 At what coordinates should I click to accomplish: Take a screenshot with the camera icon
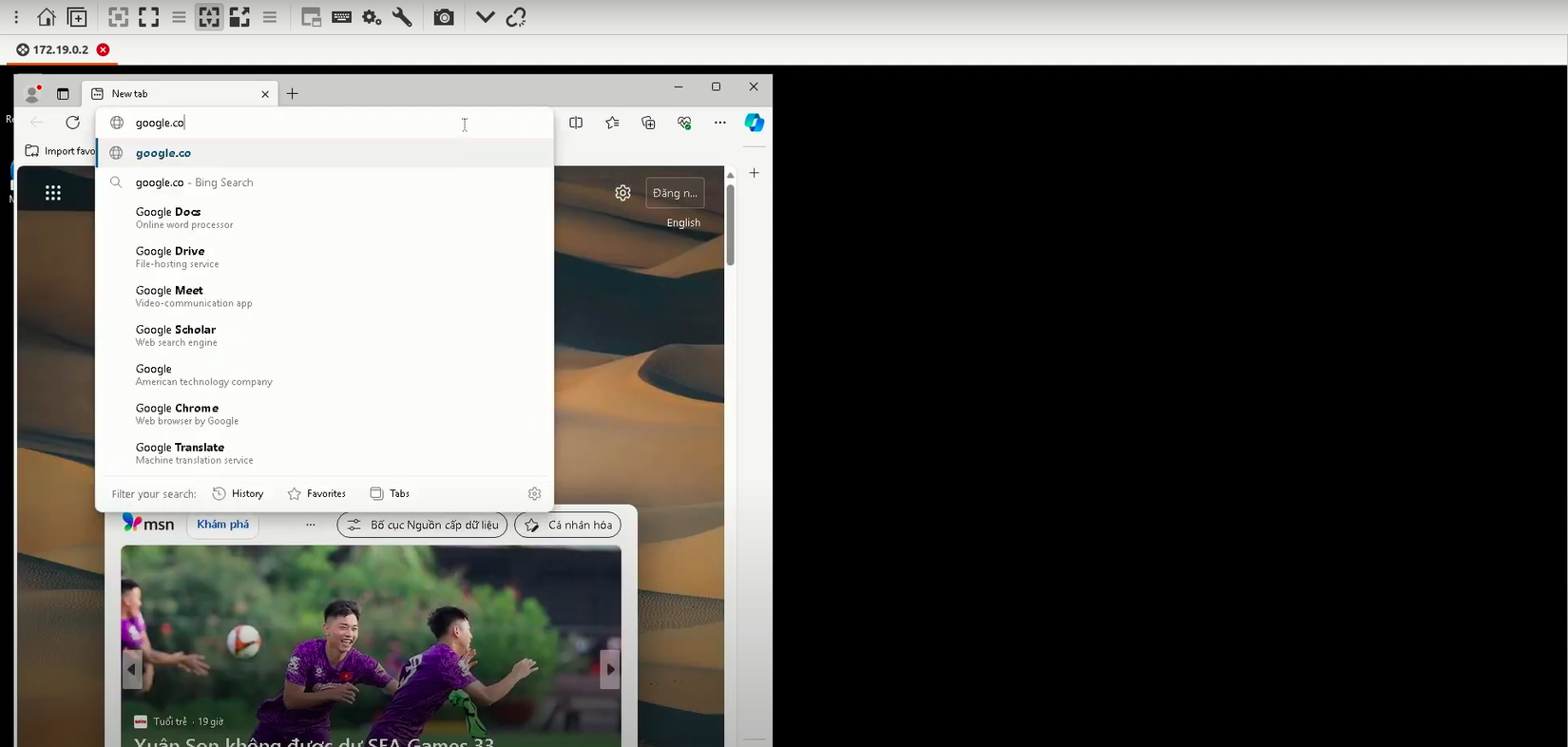coord(444,17)
